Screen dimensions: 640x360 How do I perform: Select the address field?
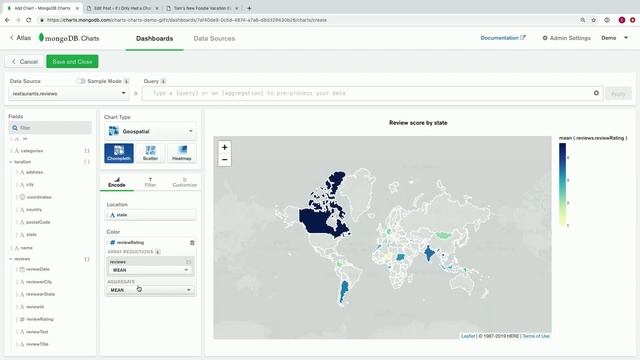(34, 172)
